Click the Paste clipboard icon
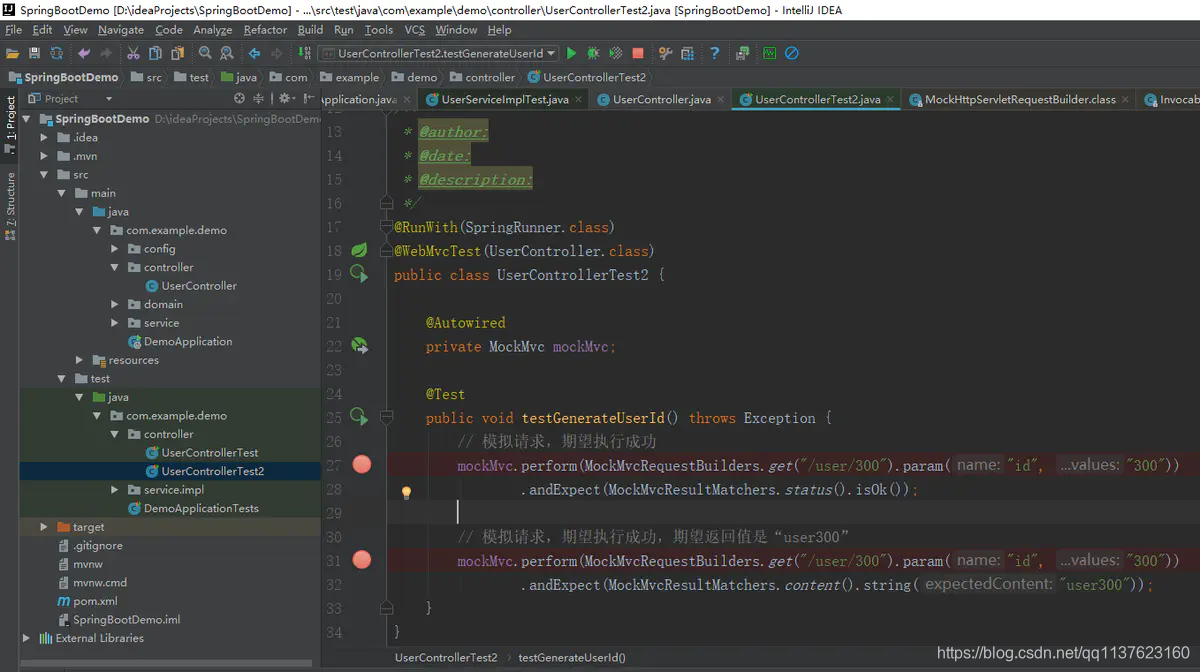Viewport: 1200px width, 672px height. tap(176, 53)
